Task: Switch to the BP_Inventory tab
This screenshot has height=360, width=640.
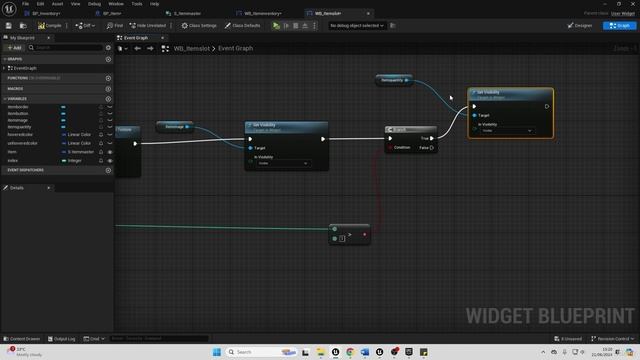Action: [x=46, y=13]
